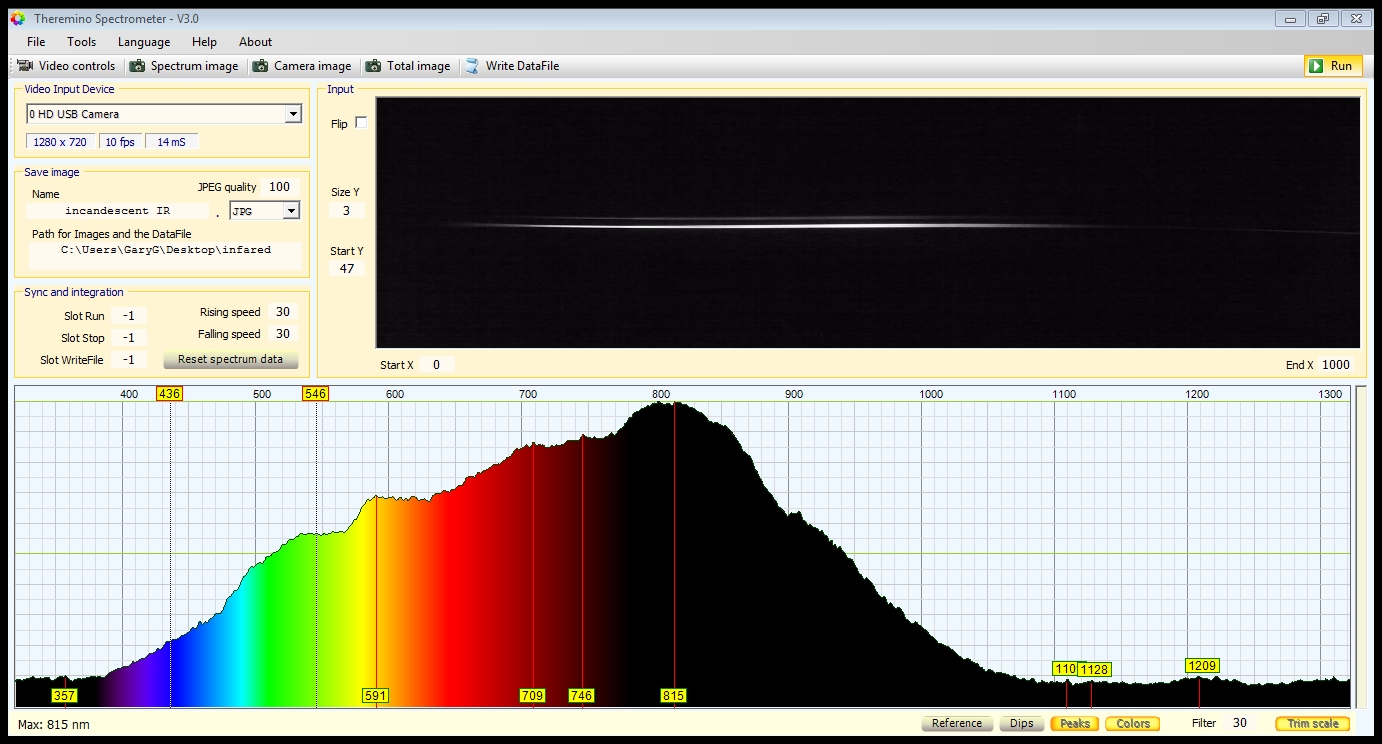Open the Language menu
1382x744 pixels.
pyautogui.click(x=144, y=42)
